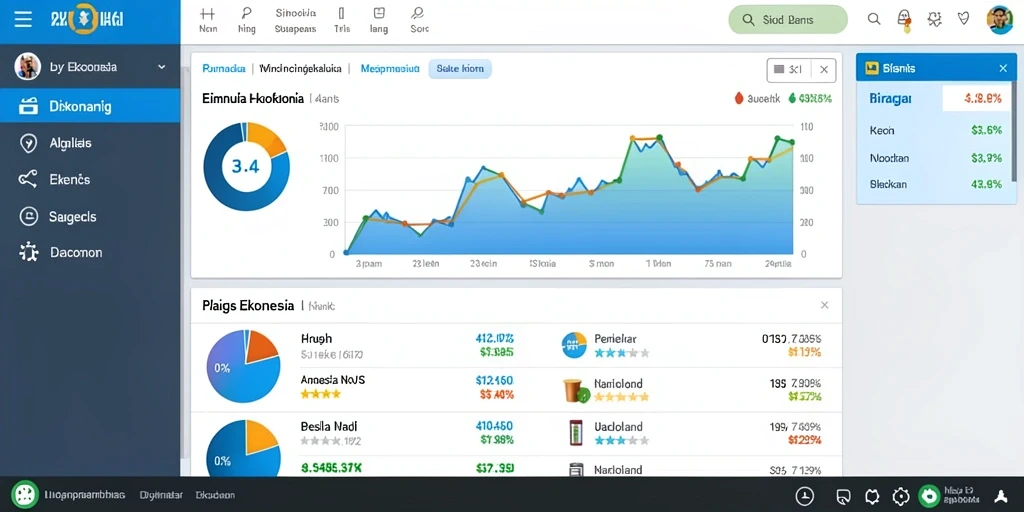Open settings gear icon in bottom bar

point(901,496)
